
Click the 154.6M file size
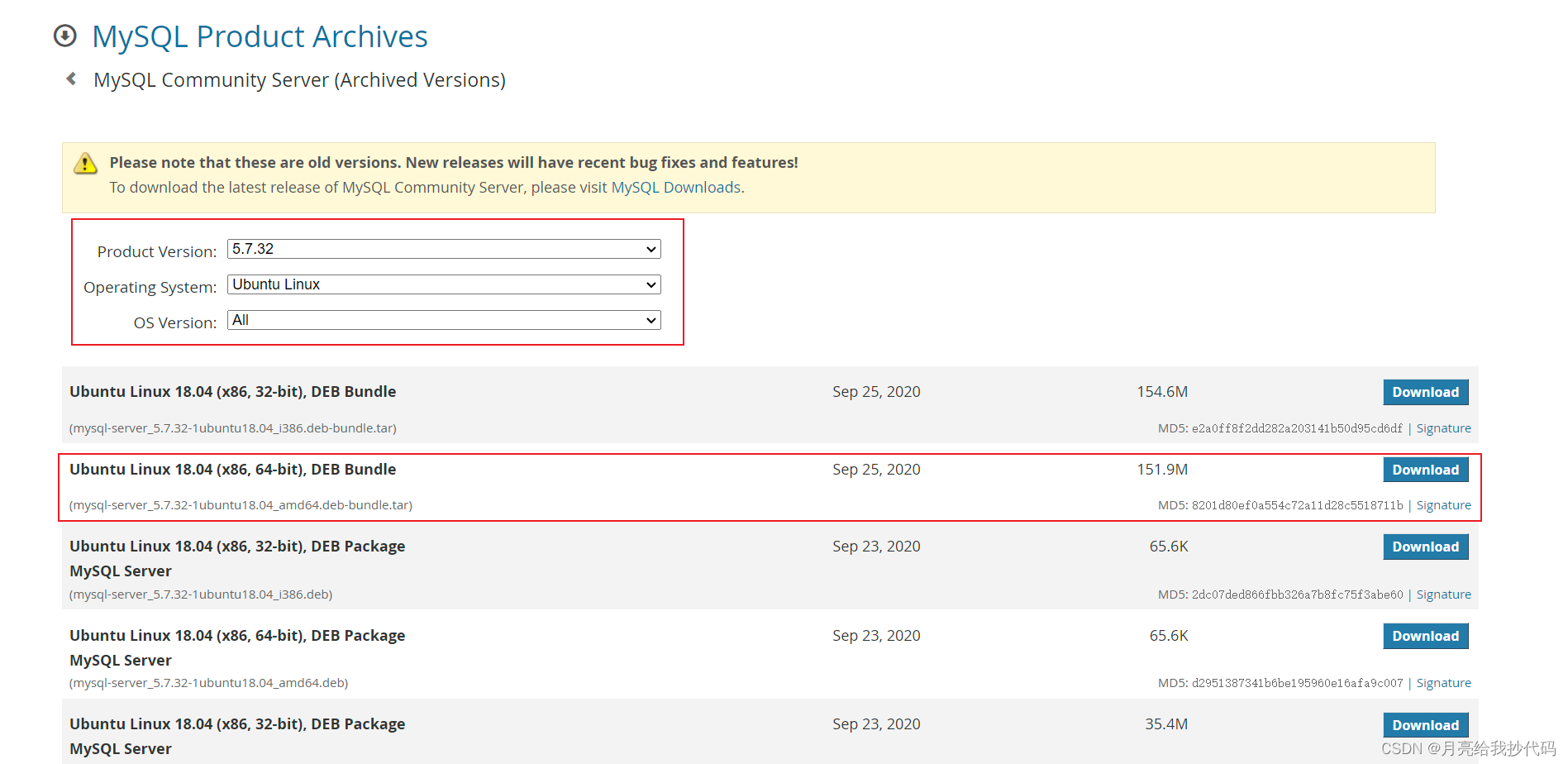click(x=1162, y=392)
